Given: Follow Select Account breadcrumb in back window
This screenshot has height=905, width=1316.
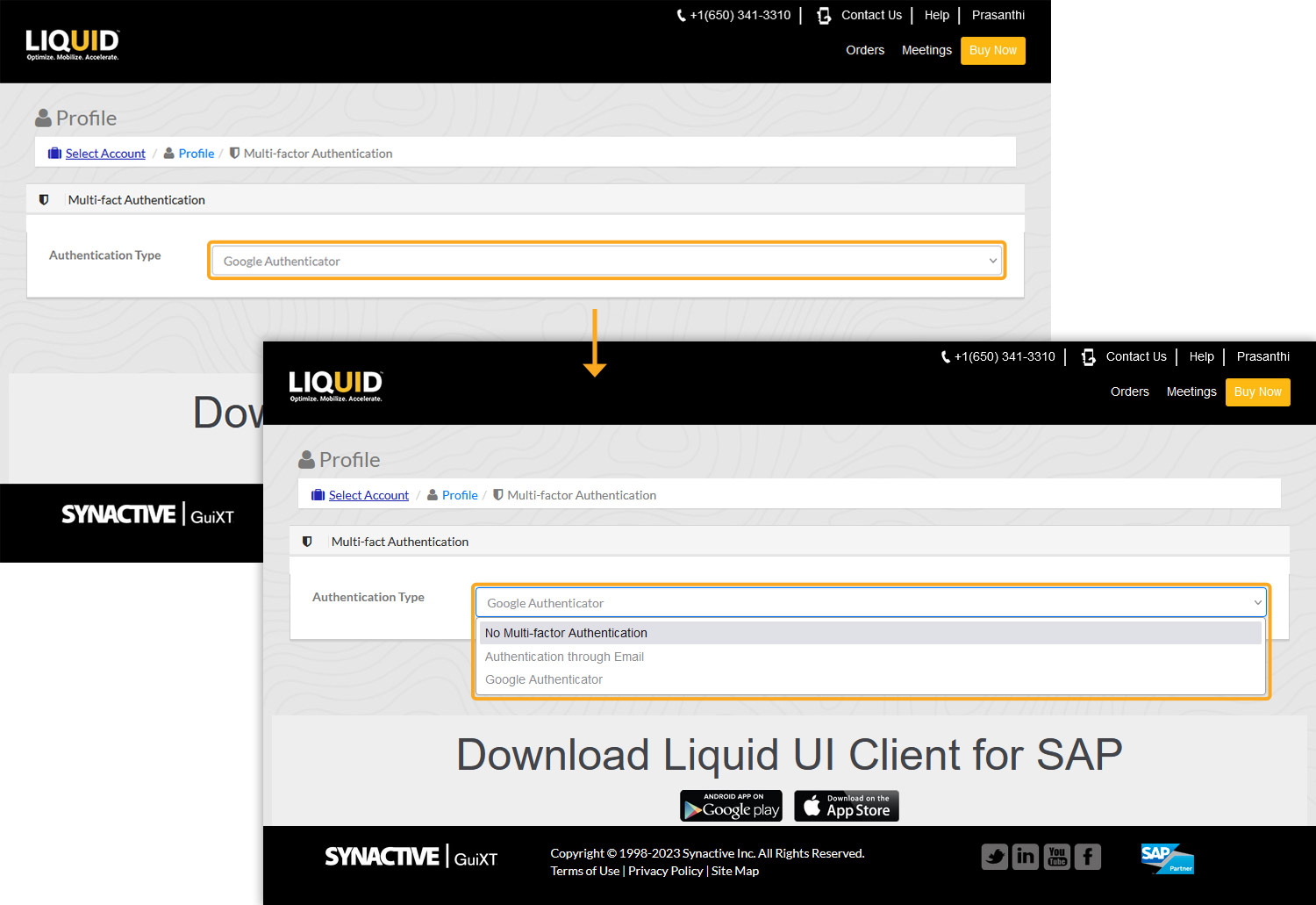Looking at the screenshot, I should coord(105,154).
